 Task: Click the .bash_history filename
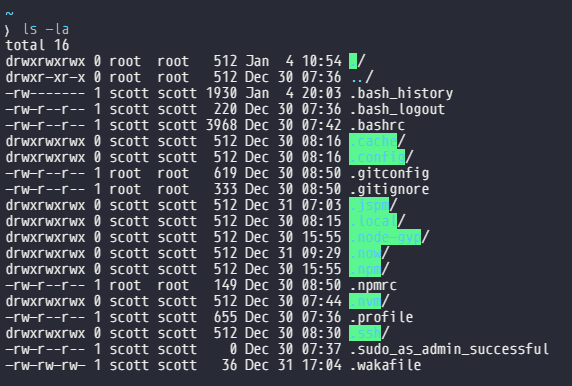click(401, 93)
